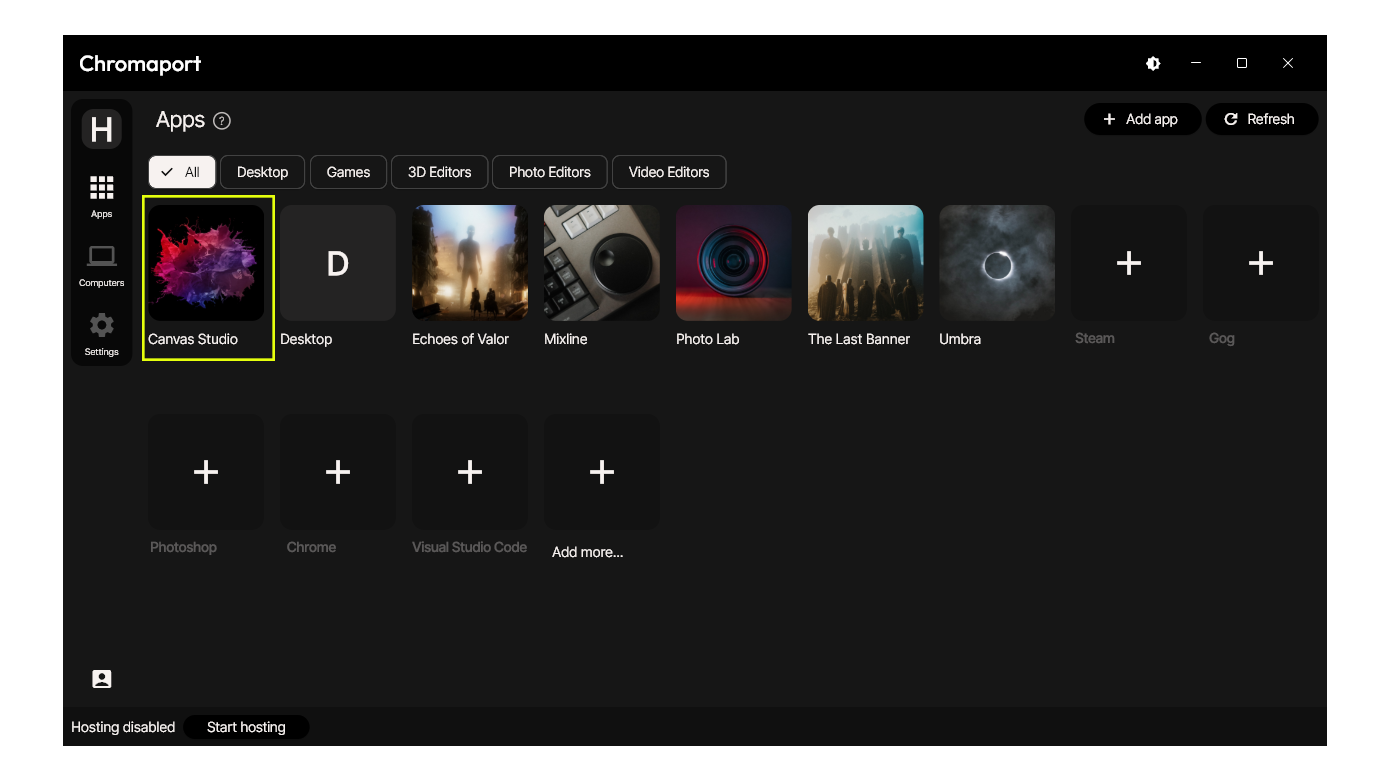The image size is (1390, 782).
Task: Switch to the Video Editors filter
Action: point(668,172)
